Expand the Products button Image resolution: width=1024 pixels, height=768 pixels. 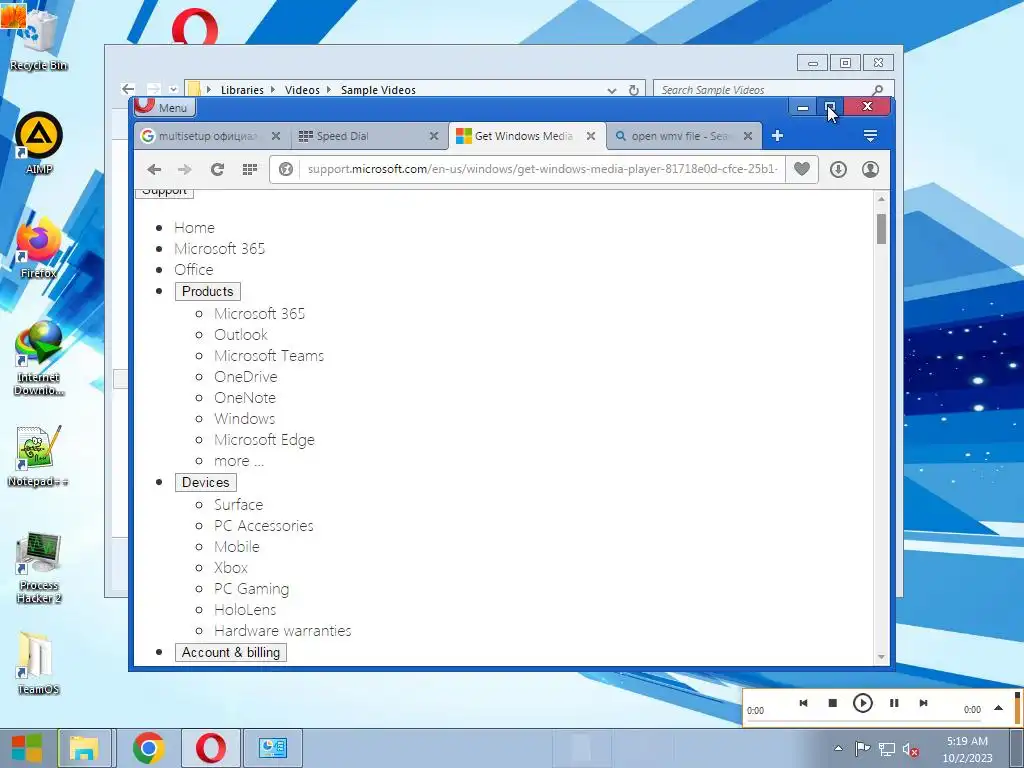[208, 291]
